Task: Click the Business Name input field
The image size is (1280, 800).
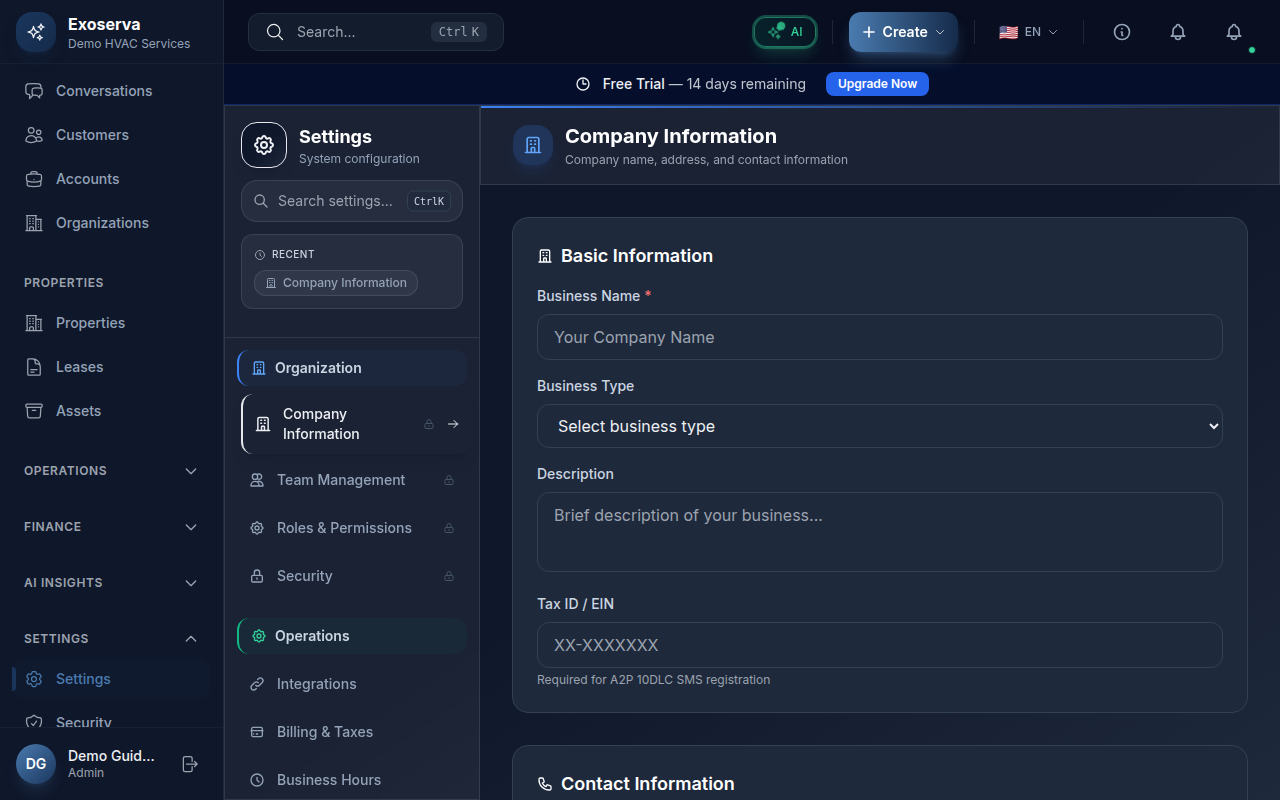Action: [879, 337]
